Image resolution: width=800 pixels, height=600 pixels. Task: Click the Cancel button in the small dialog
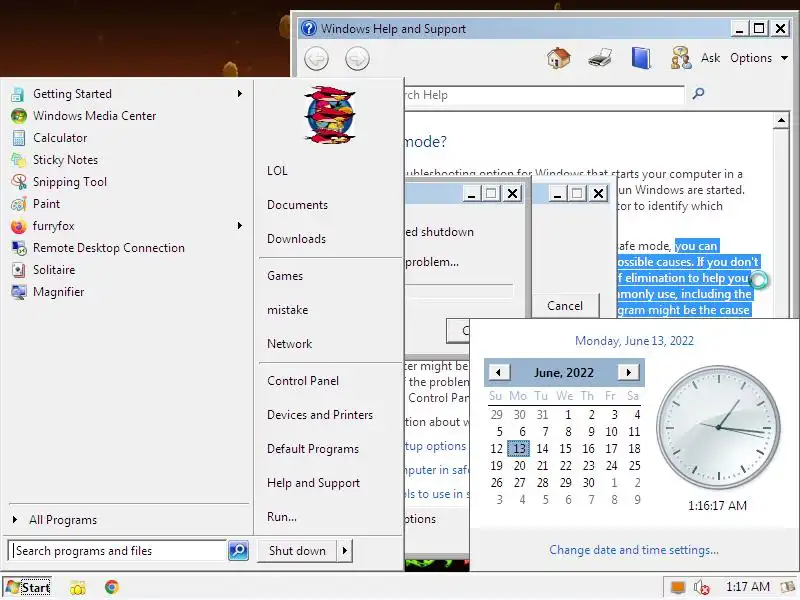(565, 306)
